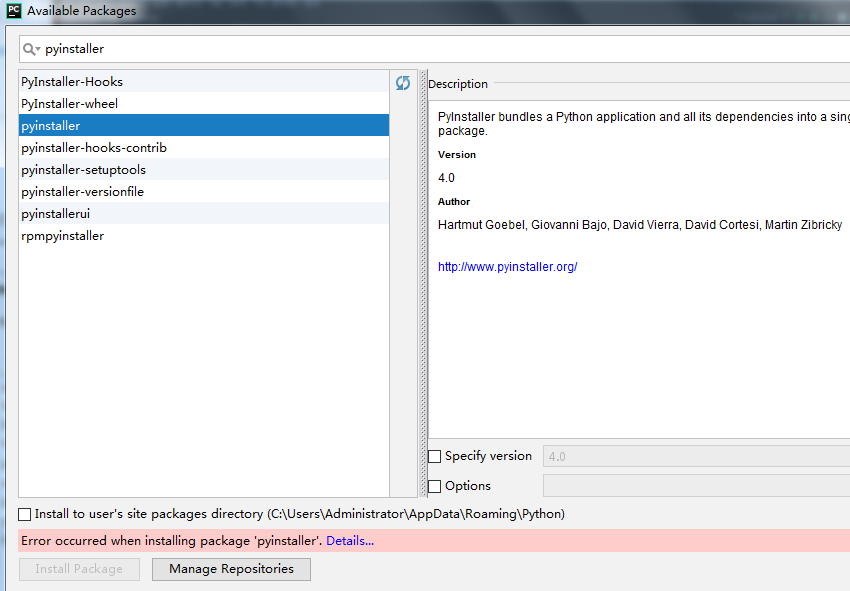This screenshot has height=591, width=850.
Task: Select rpmpyinstaller package
Action: tap(204, 236)
